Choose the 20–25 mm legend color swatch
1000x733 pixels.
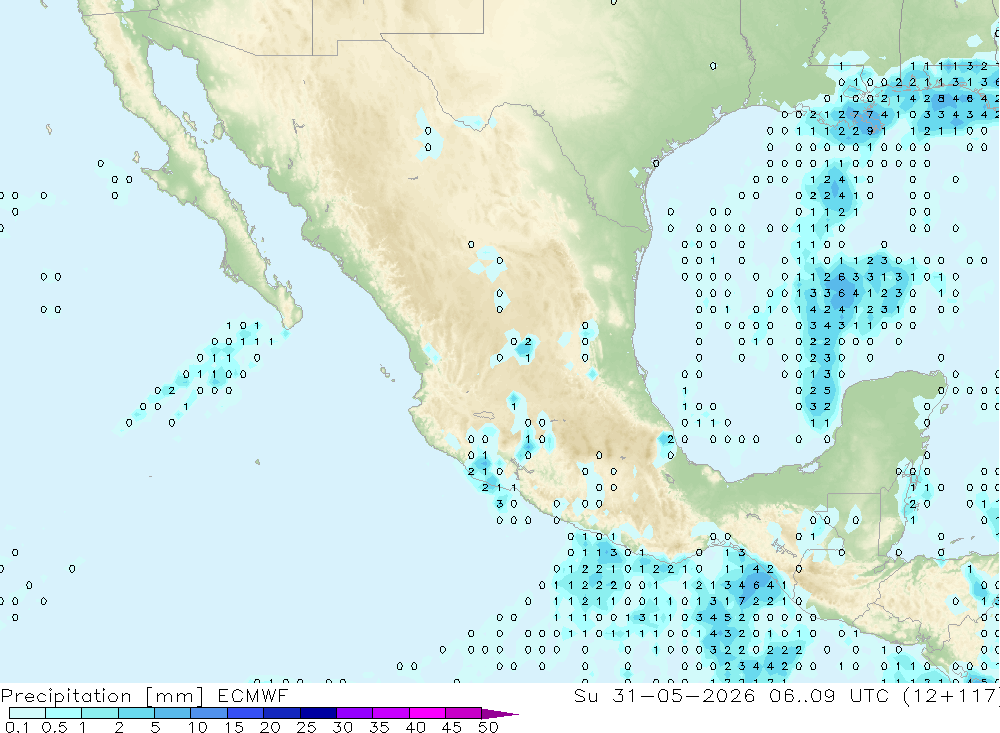coord(281,713)
